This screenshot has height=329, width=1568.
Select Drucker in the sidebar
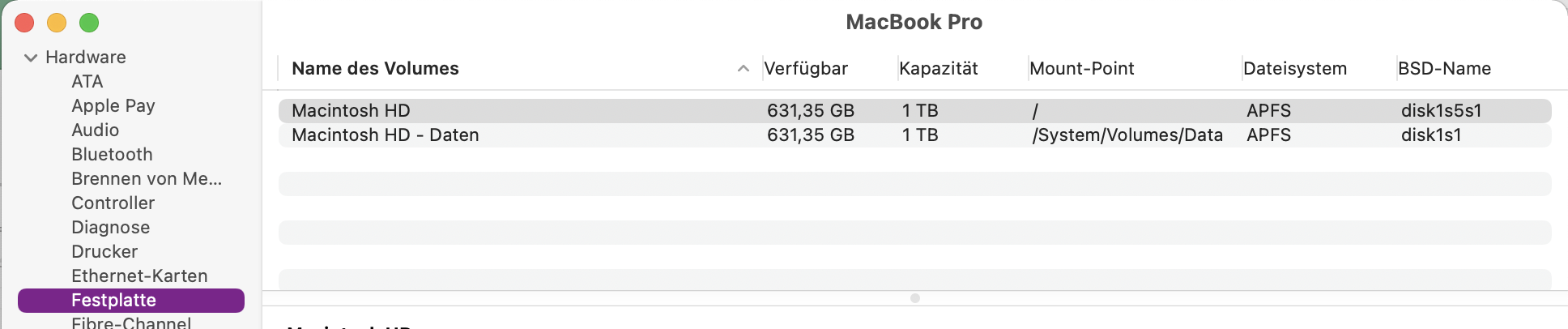[x=104, y=252]
